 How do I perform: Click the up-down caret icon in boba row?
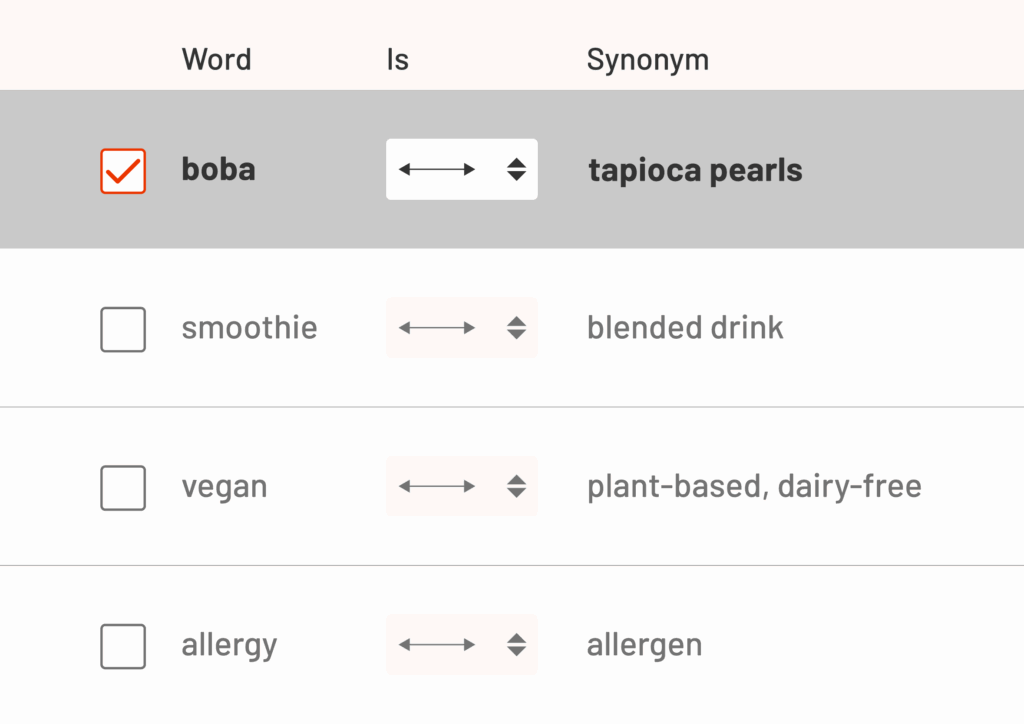click(516, 170)
